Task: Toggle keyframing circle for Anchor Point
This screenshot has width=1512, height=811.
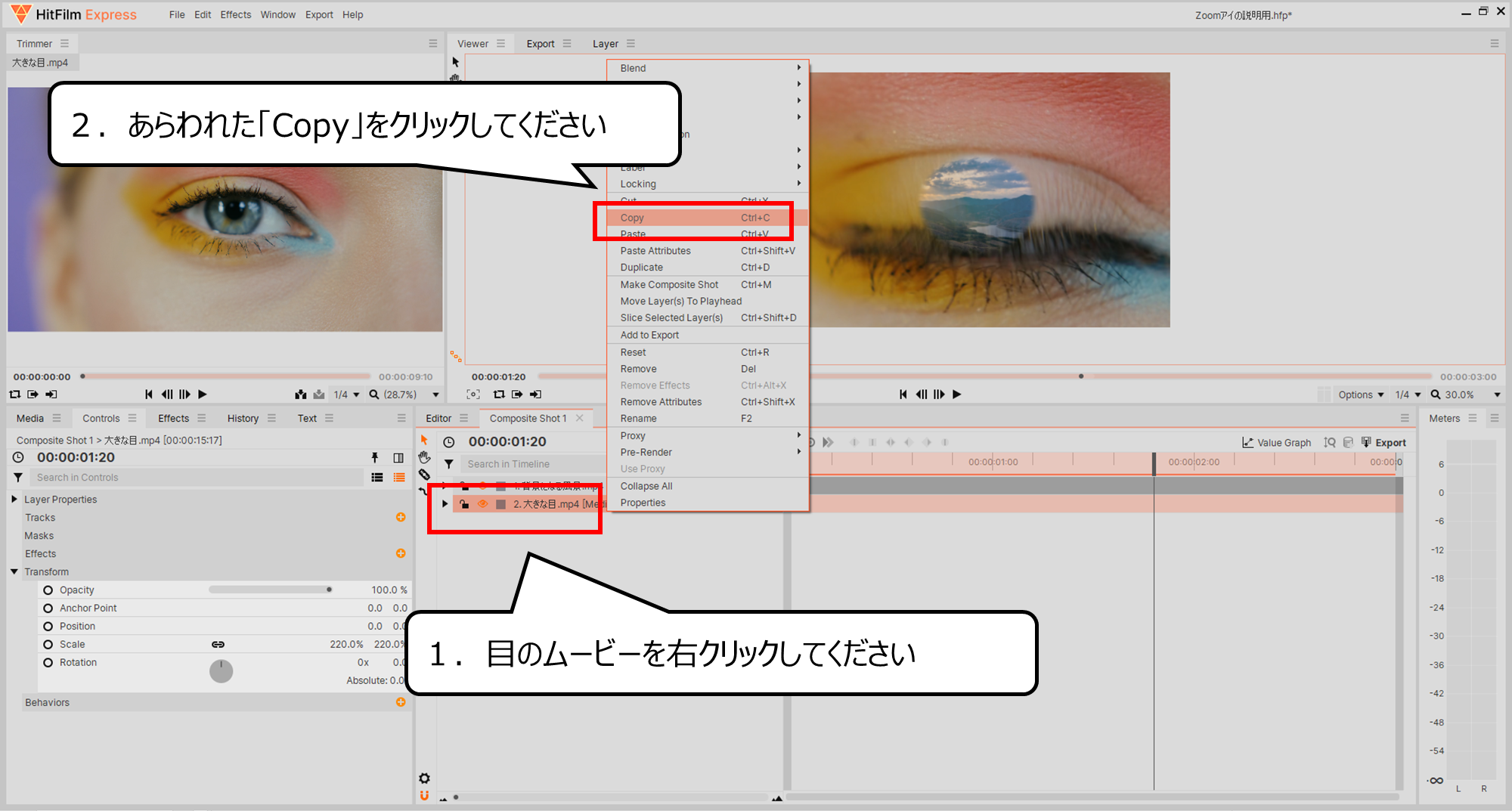Action: (x=48, y=608)
